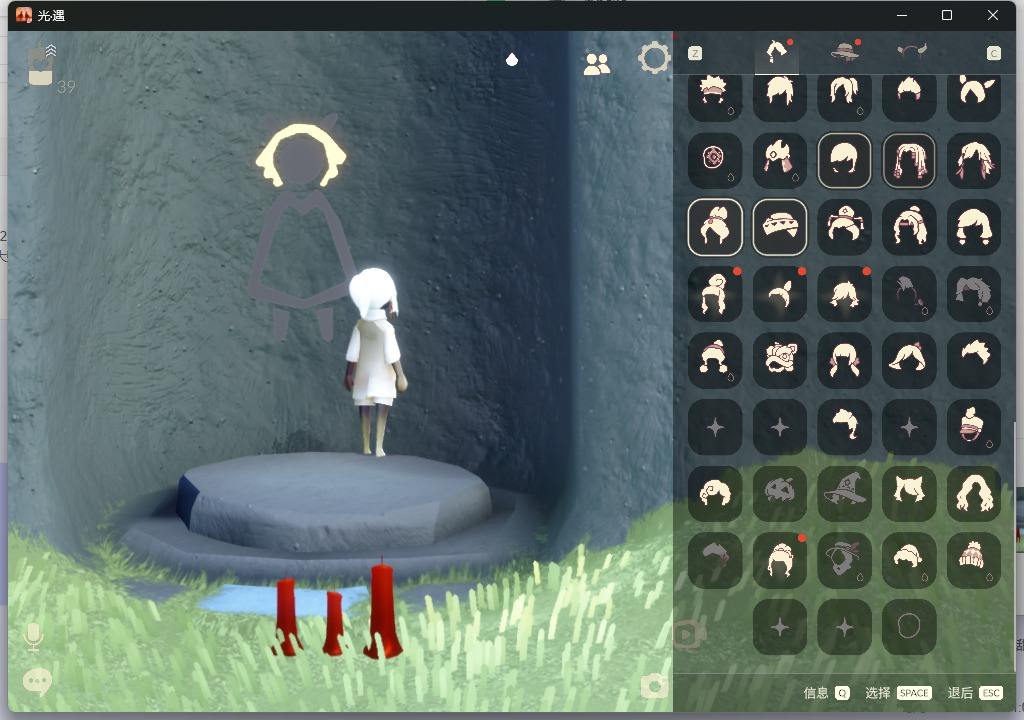Select the star cap hair with side tassels

pyautogui.click(x=844, y=227)
